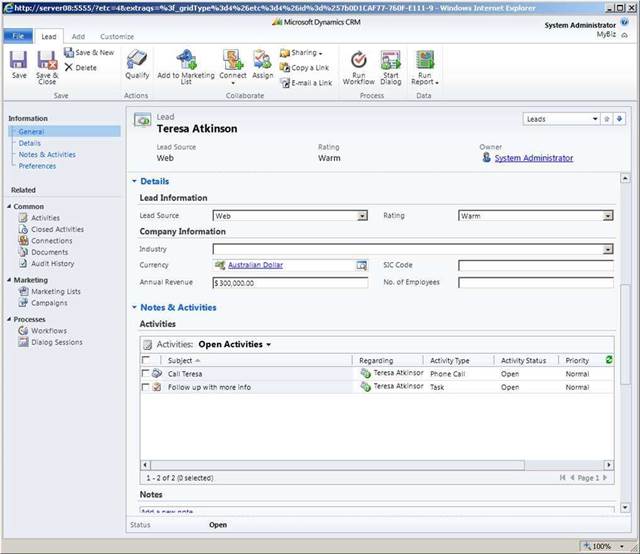Click Copy a Link in ribbon
This screenshot has height=554, width=640.
click(304, 68)
